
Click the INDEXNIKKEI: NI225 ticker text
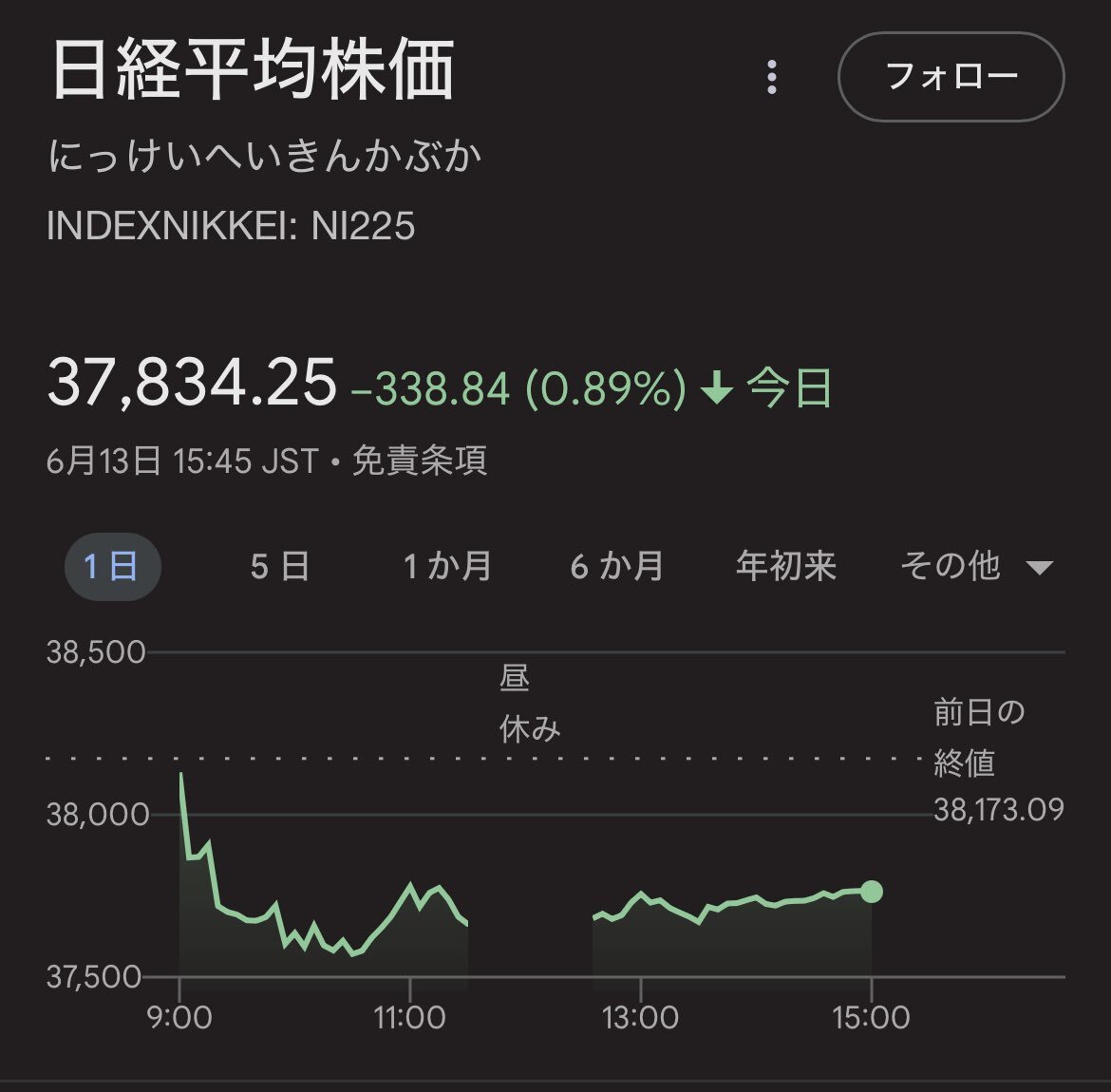[x=231, y=227]
